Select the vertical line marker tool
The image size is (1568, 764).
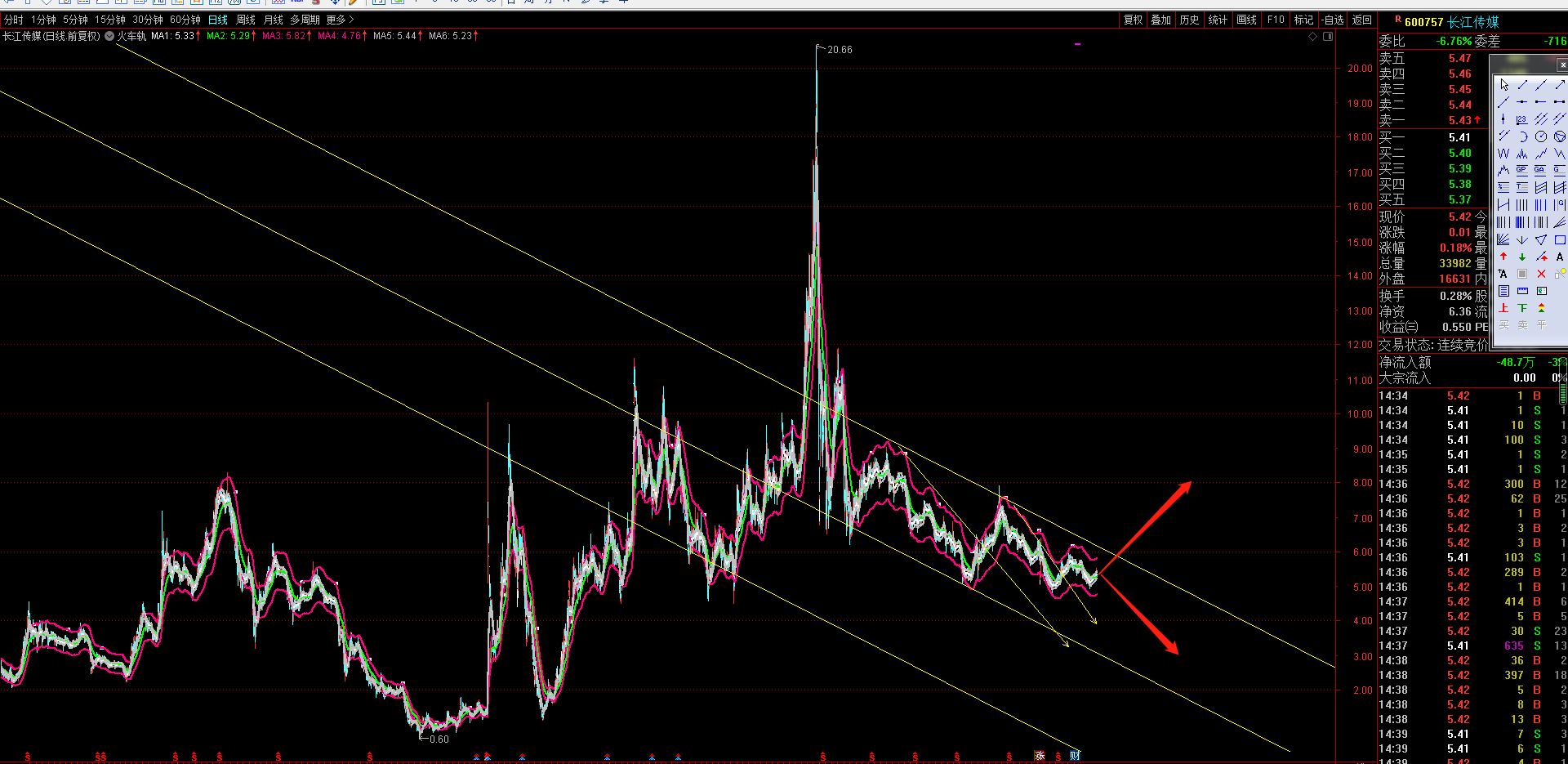coord(1503,119)
